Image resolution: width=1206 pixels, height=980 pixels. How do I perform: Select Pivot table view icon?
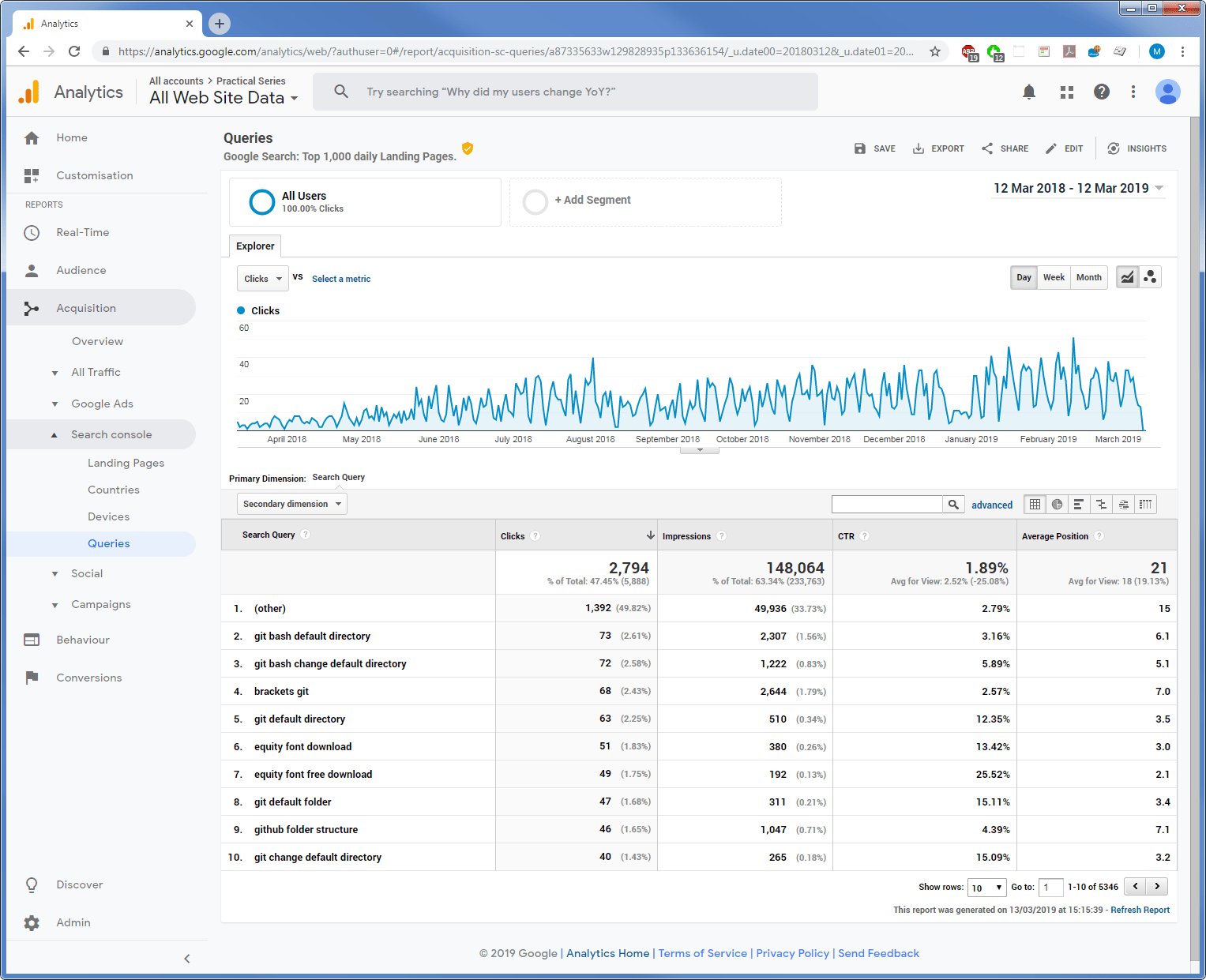[x=1145, y=505]
